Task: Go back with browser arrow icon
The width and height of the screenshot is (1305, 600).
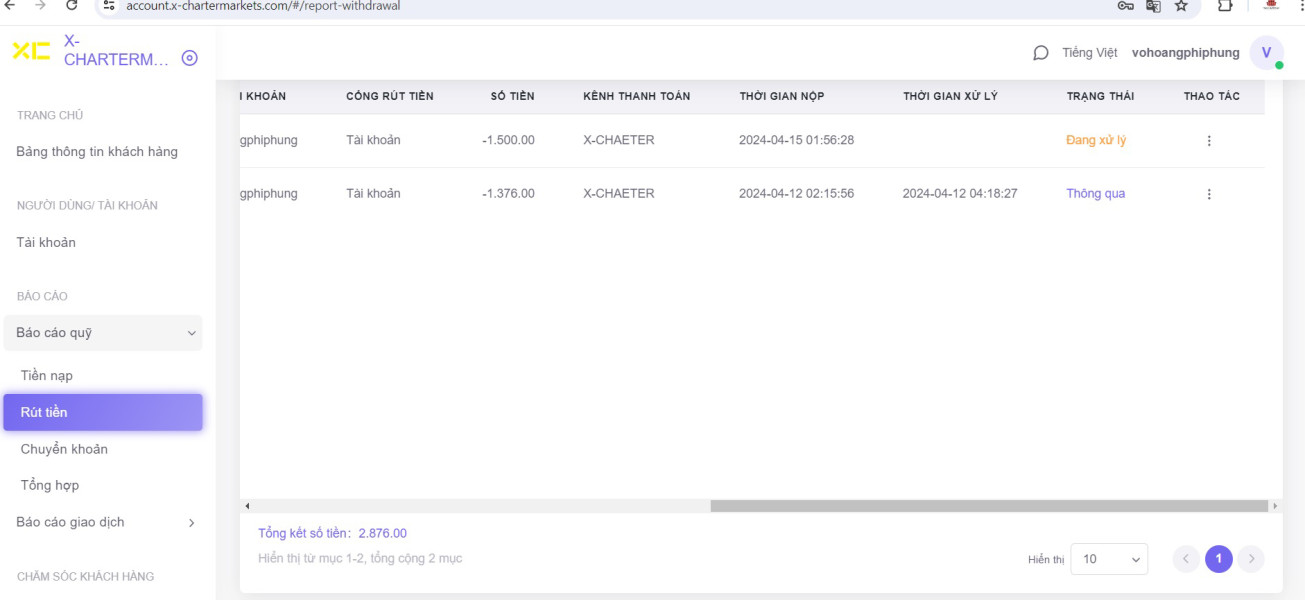Action: [9, 5]
